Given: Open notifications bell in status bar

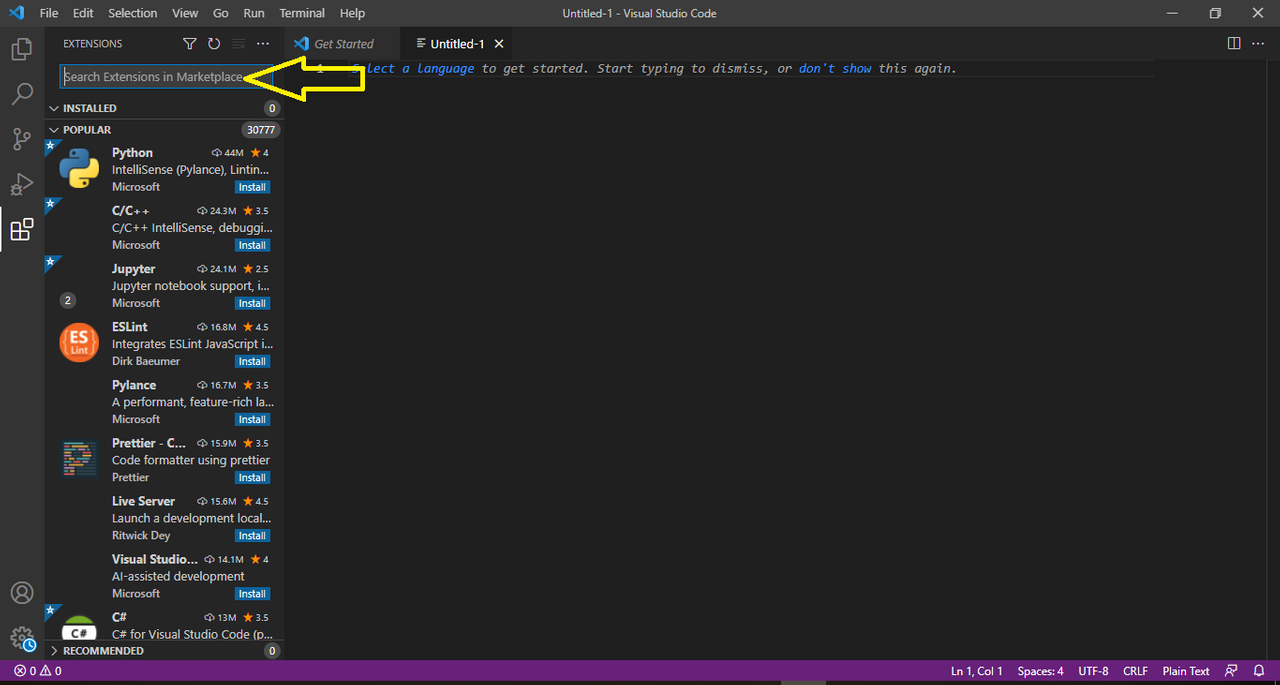Looking at the screenshot, I should (x=1259, y=671).
